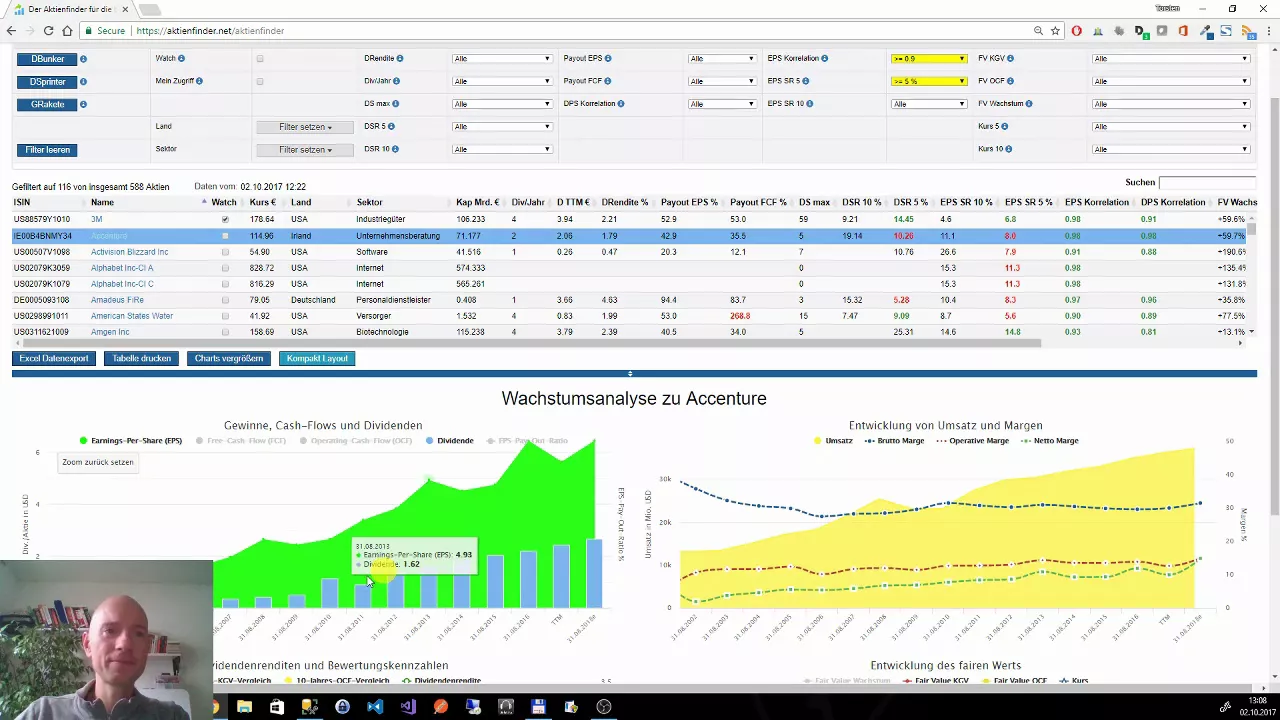This screenshot has height=720, width=1280.
Task: Open the DS max filter dropdown
Action: tap(502, 104)
